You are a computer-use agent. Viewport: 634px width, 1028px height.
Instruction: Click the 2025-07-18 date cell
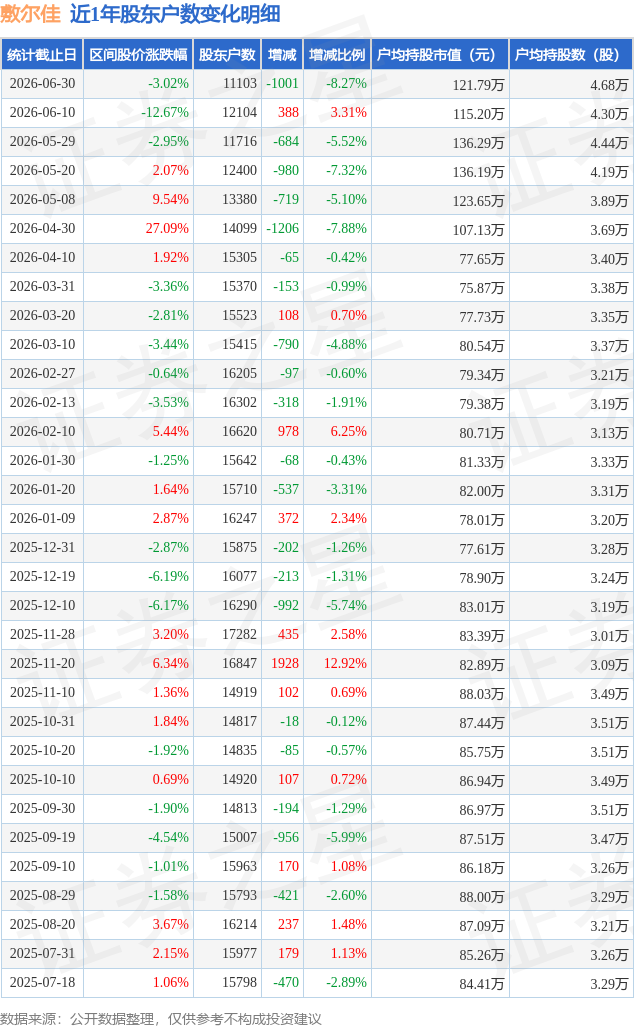coord(43,982)
